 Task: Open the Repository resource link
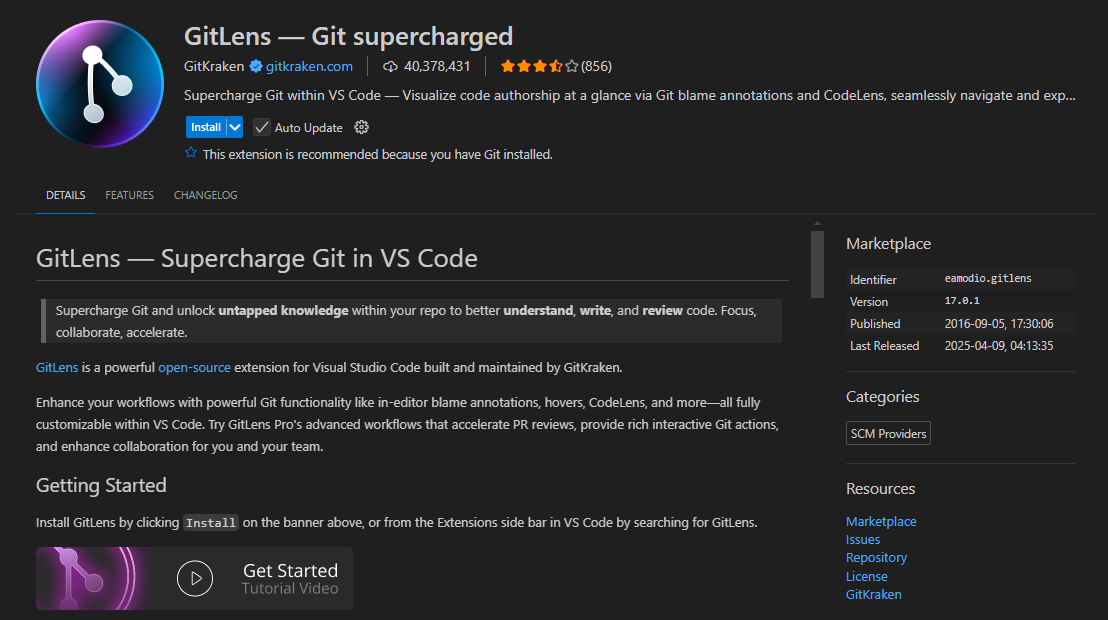876,558
